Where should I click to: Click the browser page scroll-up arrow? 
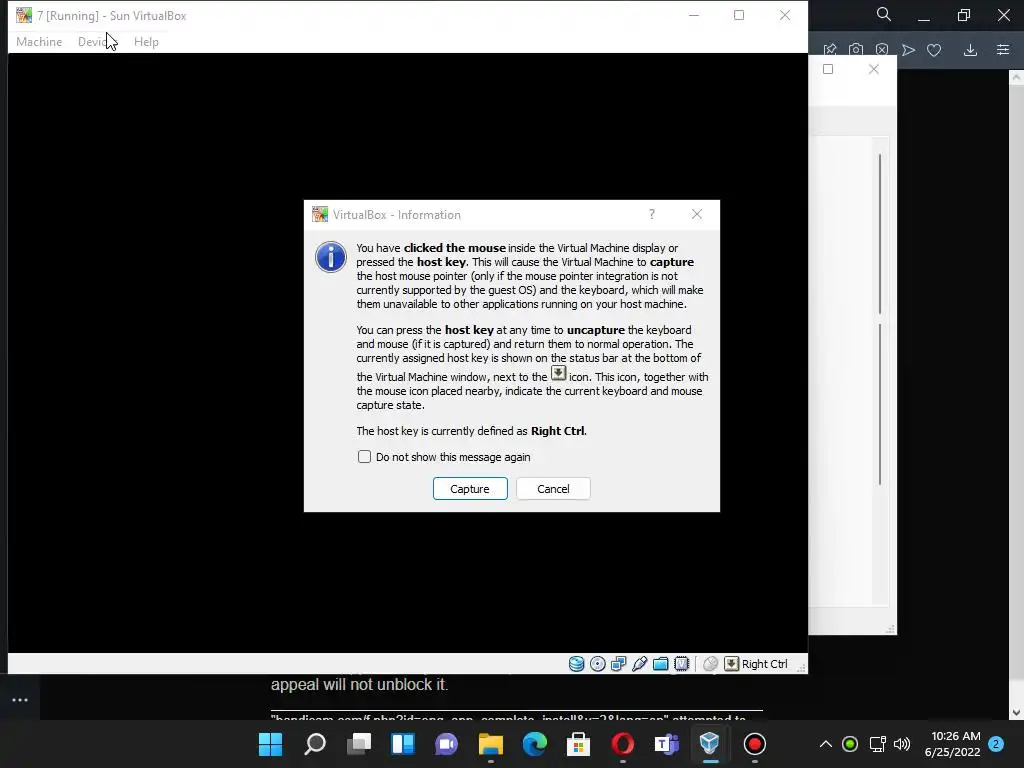point(1017,78)
